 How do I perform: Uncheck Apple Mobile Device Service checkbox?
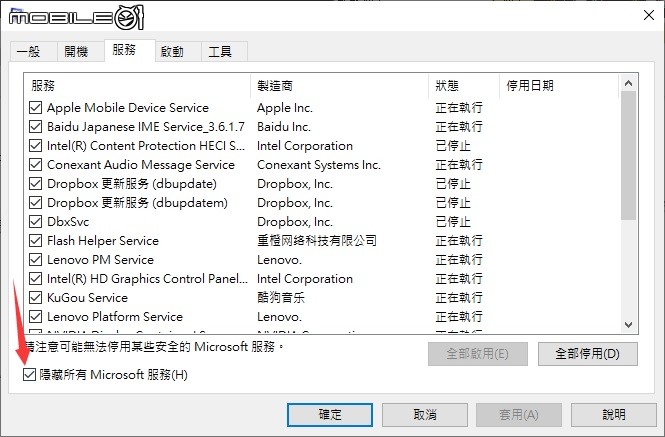tap(36, 108)
